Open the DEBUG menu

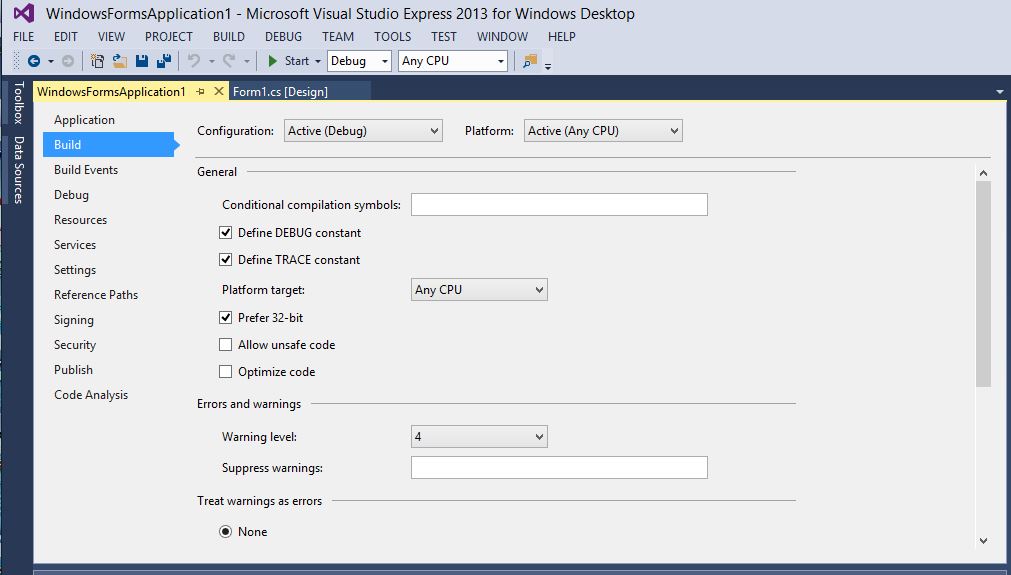(284, 37)
